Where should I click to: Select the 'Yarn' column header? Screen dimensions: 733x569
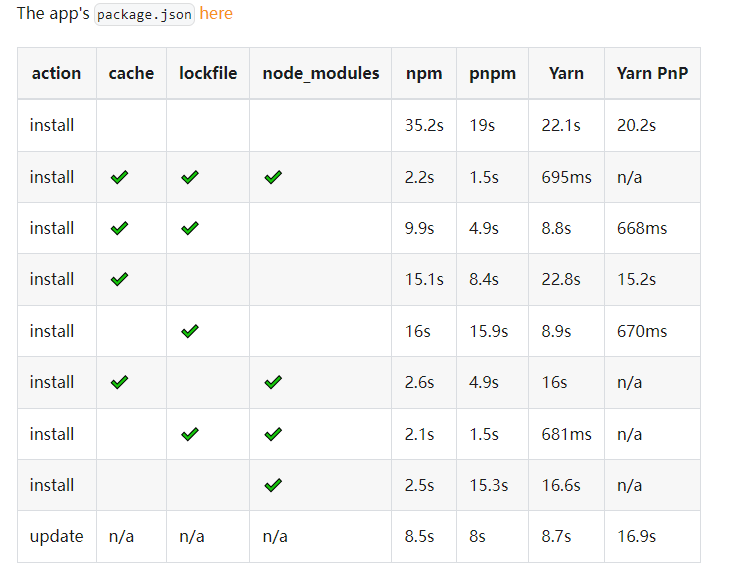[566, 73]
